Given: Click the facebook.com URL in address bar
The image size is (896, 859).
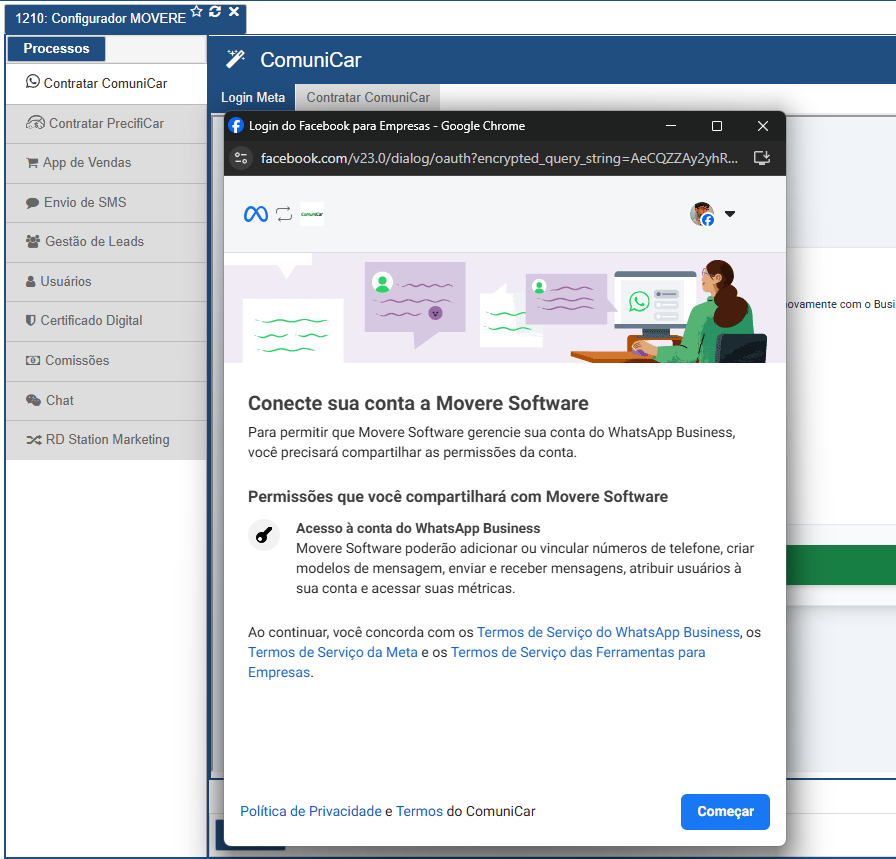Looking at the screenshot, I should (x=499, y=158).
